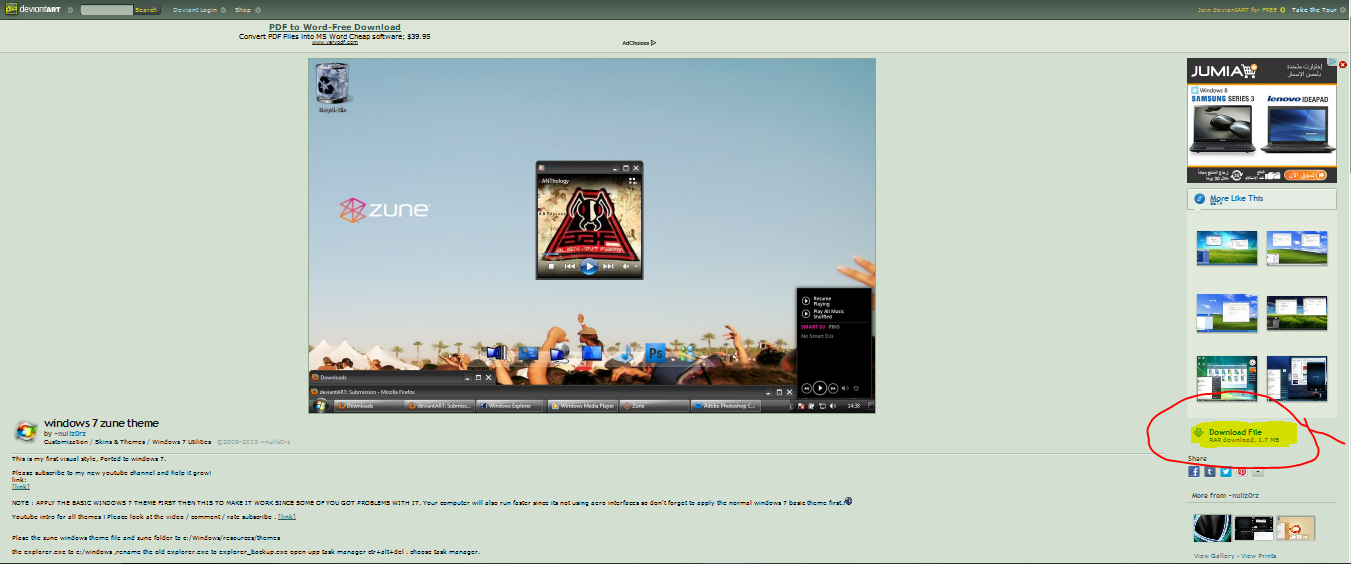
Task: Open the Skins & Themes category link
Action: click(119, 442)
